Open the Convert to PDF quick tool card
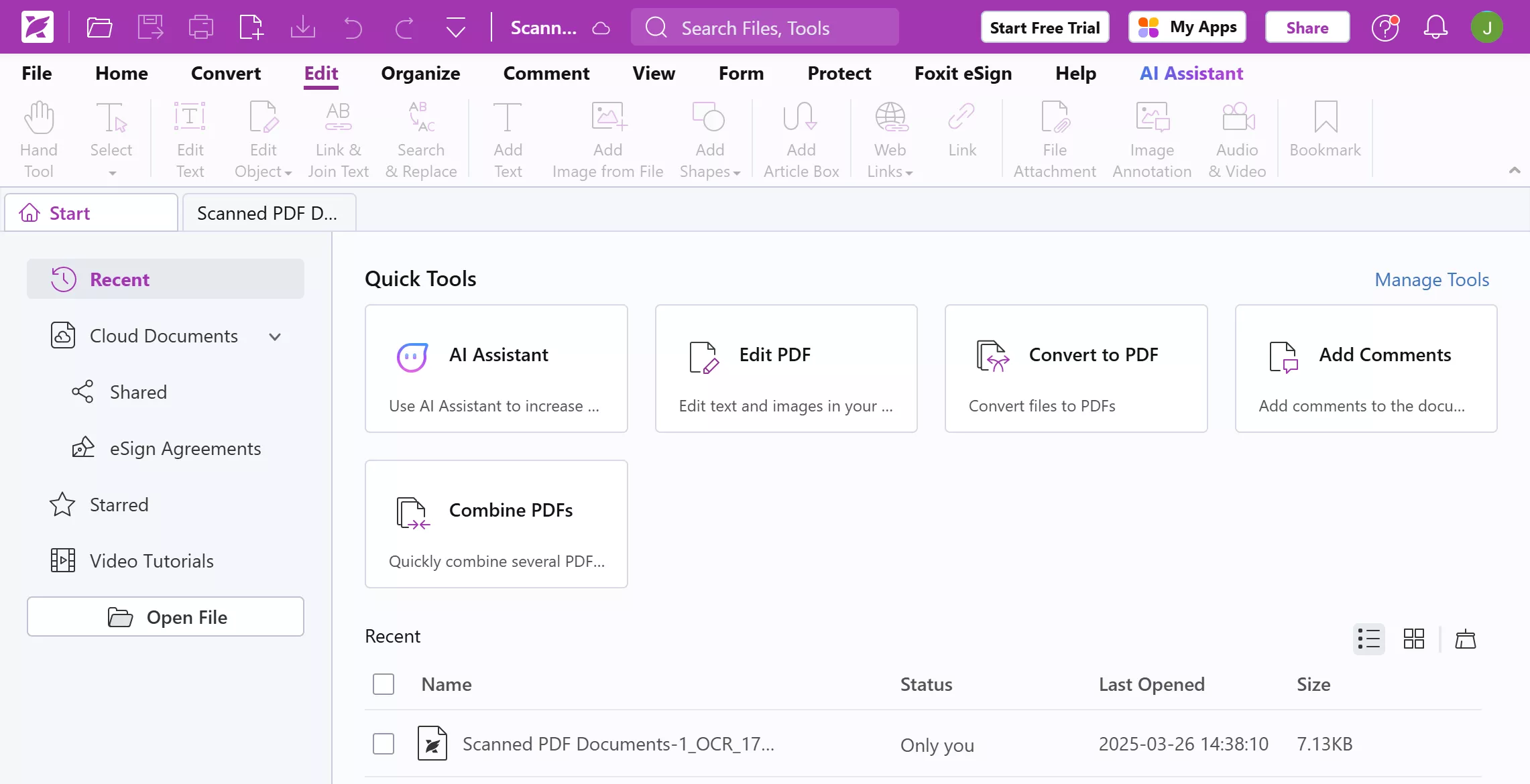Screen dimensions: 1530x784 (1075, 369)
